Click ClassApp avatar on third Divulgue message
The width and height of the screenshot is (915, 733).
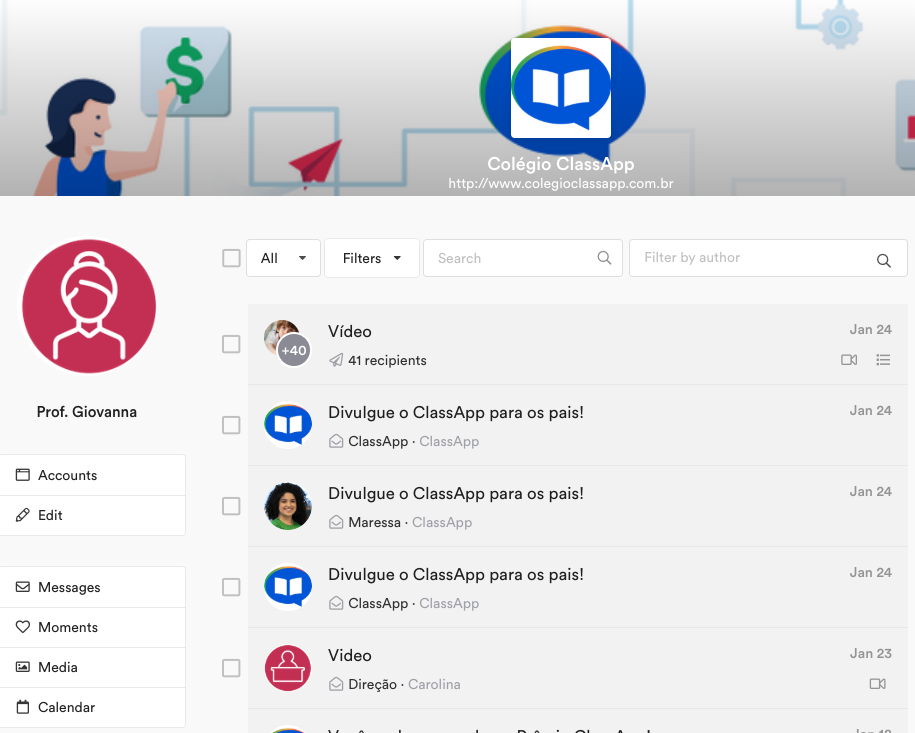(288, 587)
